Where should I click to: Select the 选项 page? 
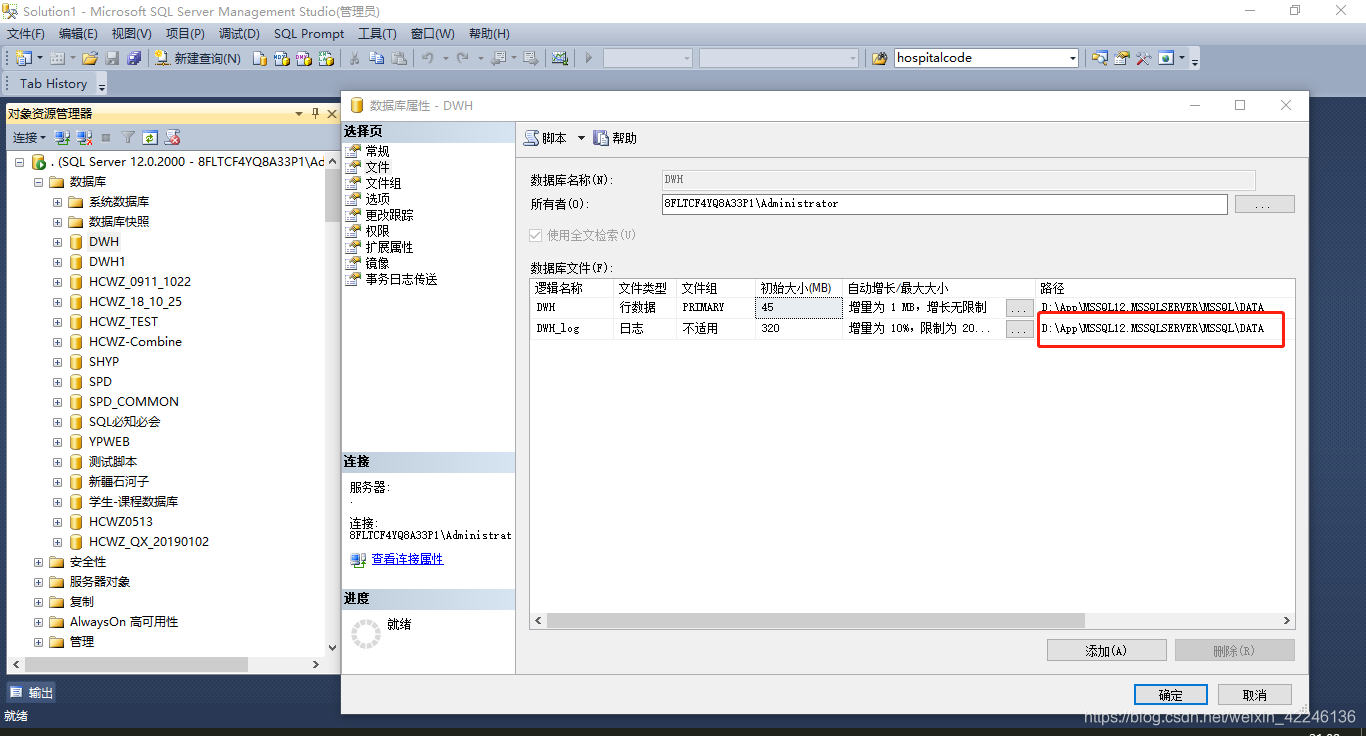pyautogui.click(x=377, y=199)
